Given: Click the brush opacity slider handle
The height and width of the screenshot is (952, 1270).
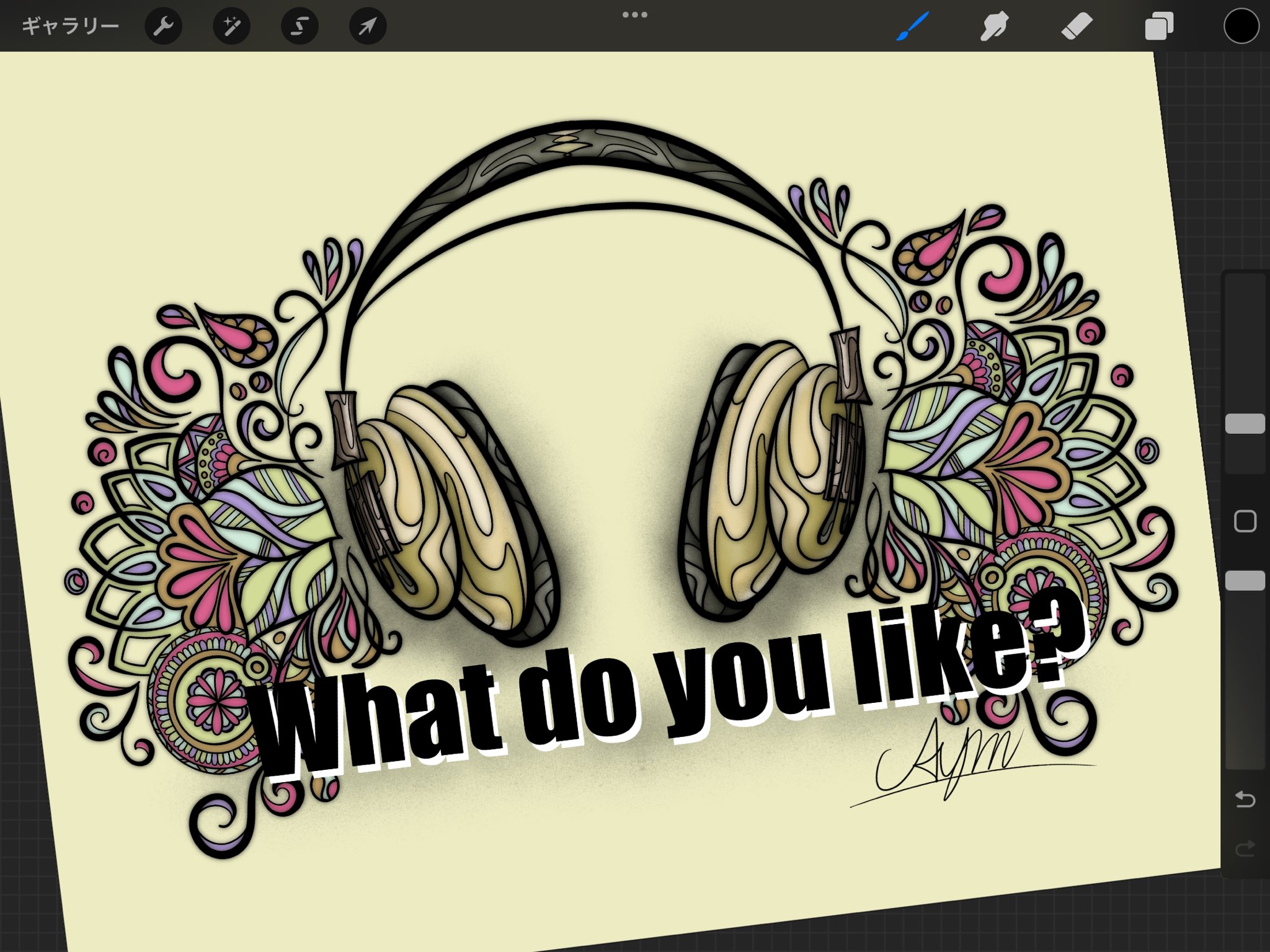Looking at the screenshot, I should coord(1245,581).
